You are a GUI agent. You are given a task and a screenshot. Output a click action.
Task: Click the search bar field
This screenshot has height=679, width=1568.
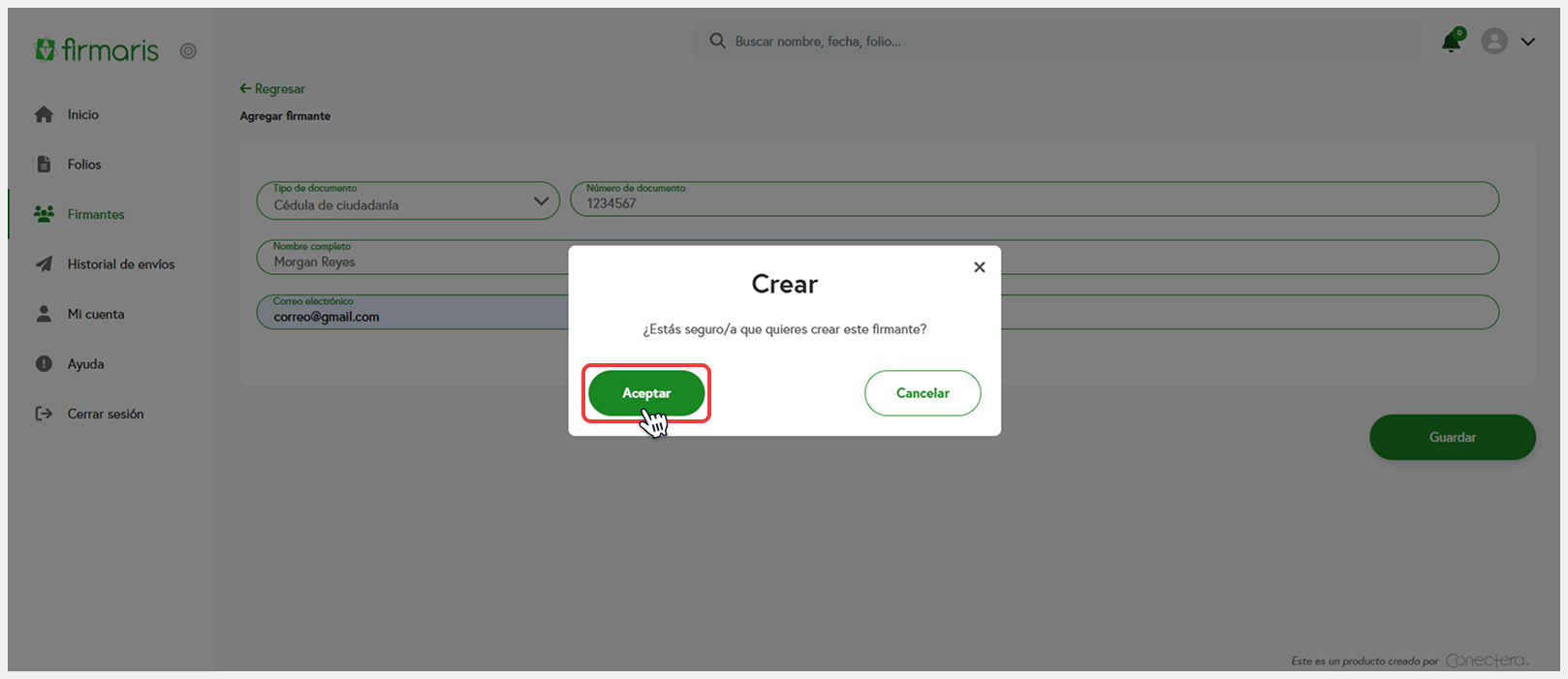click(x=1056, y=42)
